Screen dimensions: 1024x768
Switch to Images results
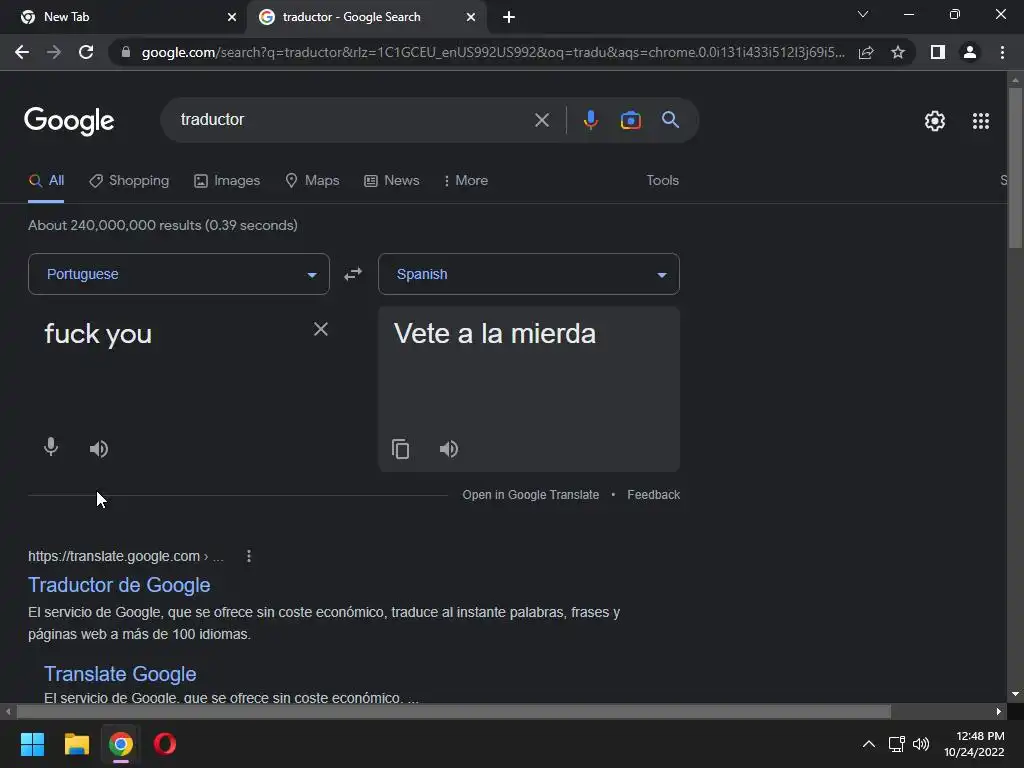[x=227, y=181]
